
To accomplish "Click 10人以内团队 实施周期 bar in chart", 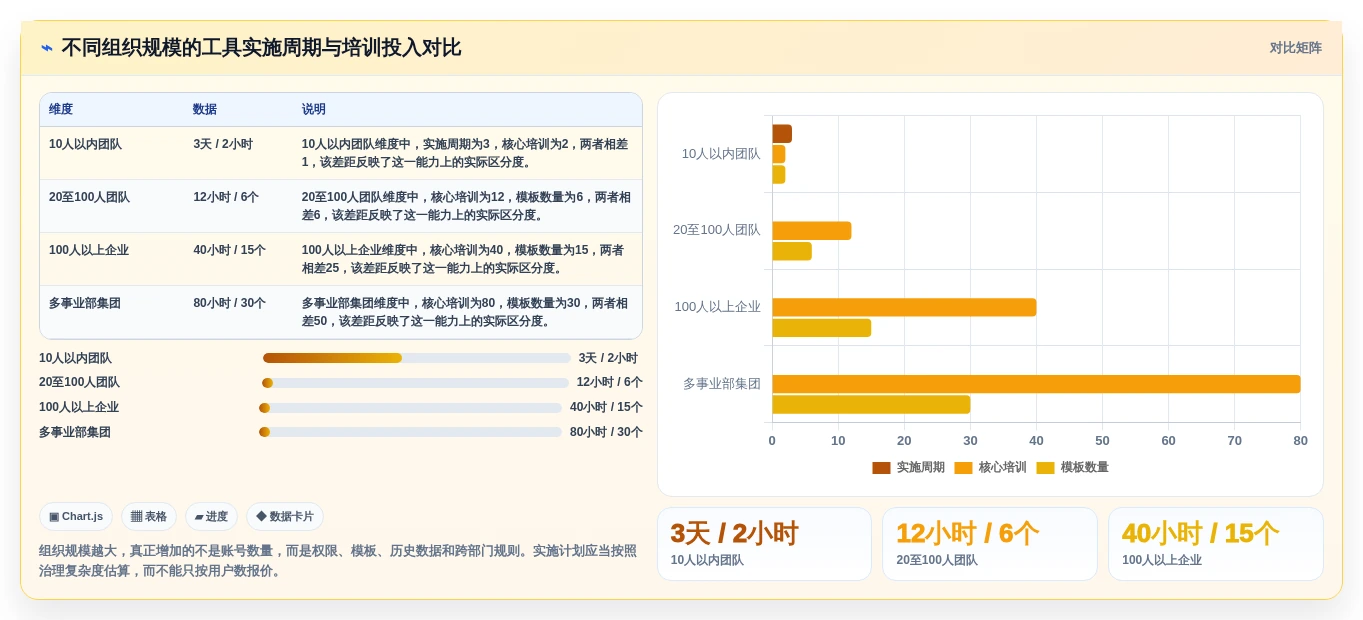I will pos(782,134).
